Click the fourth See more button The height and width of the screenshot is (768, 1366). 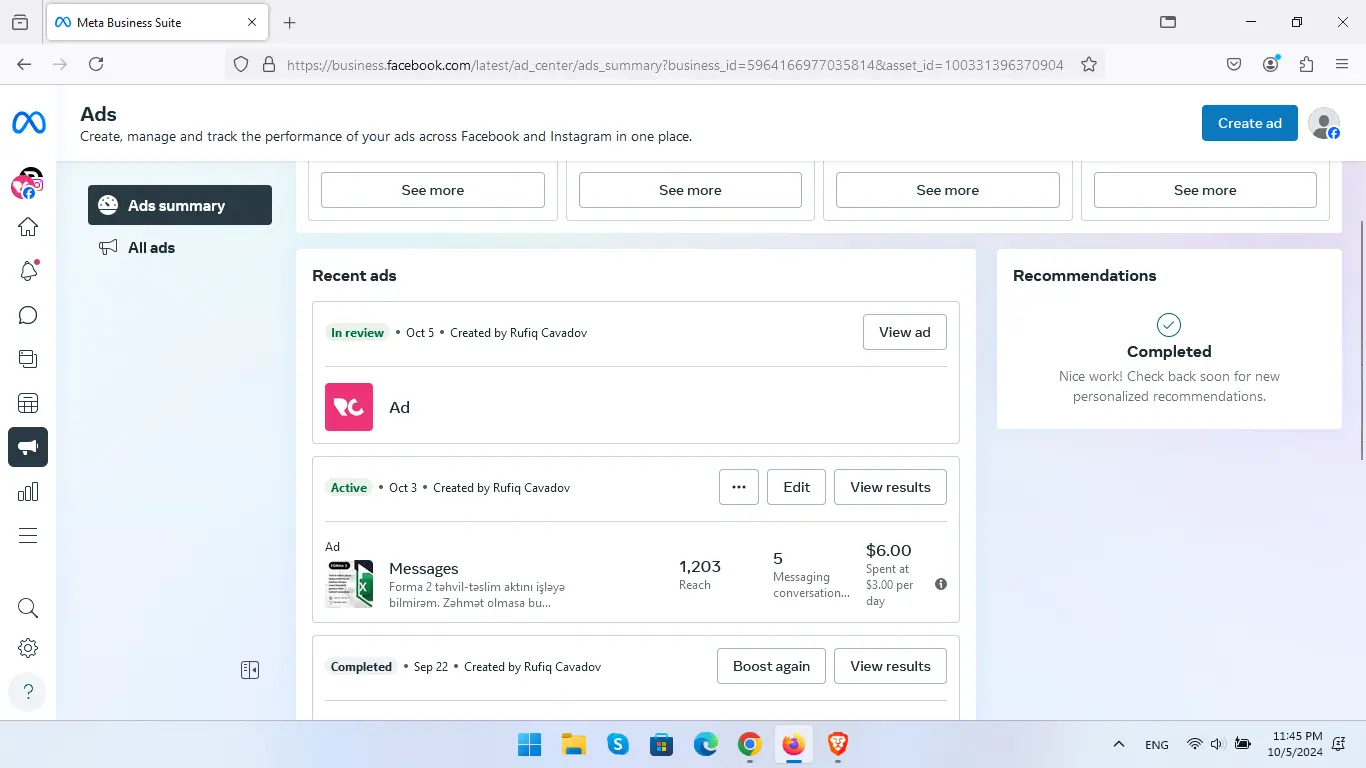tap(1205, 190)
